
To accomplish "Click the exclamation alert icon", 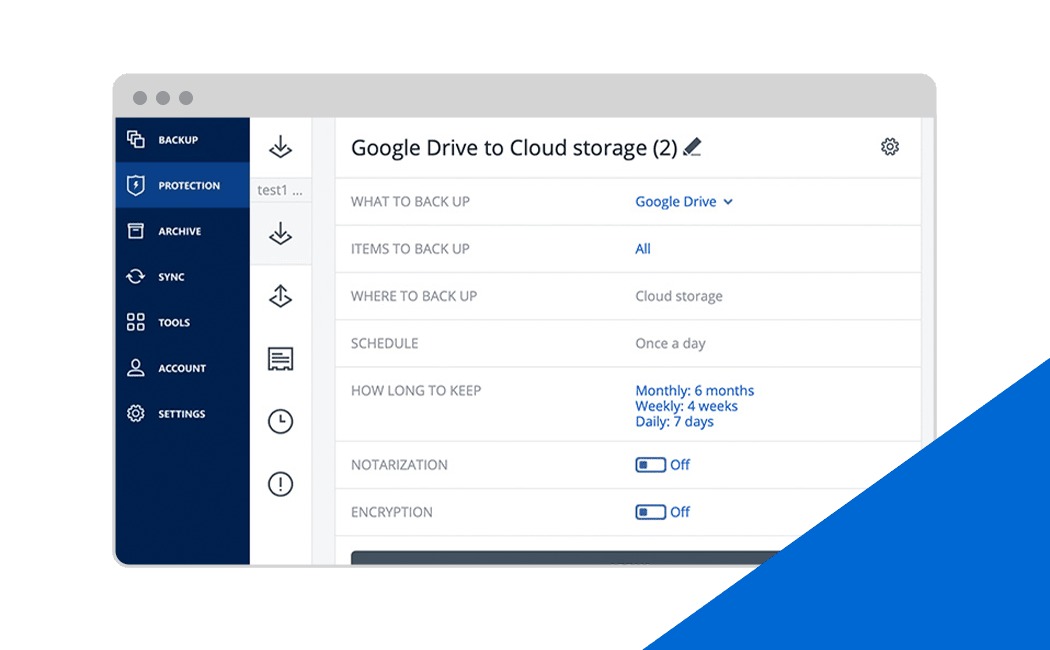I will (281, 484).
